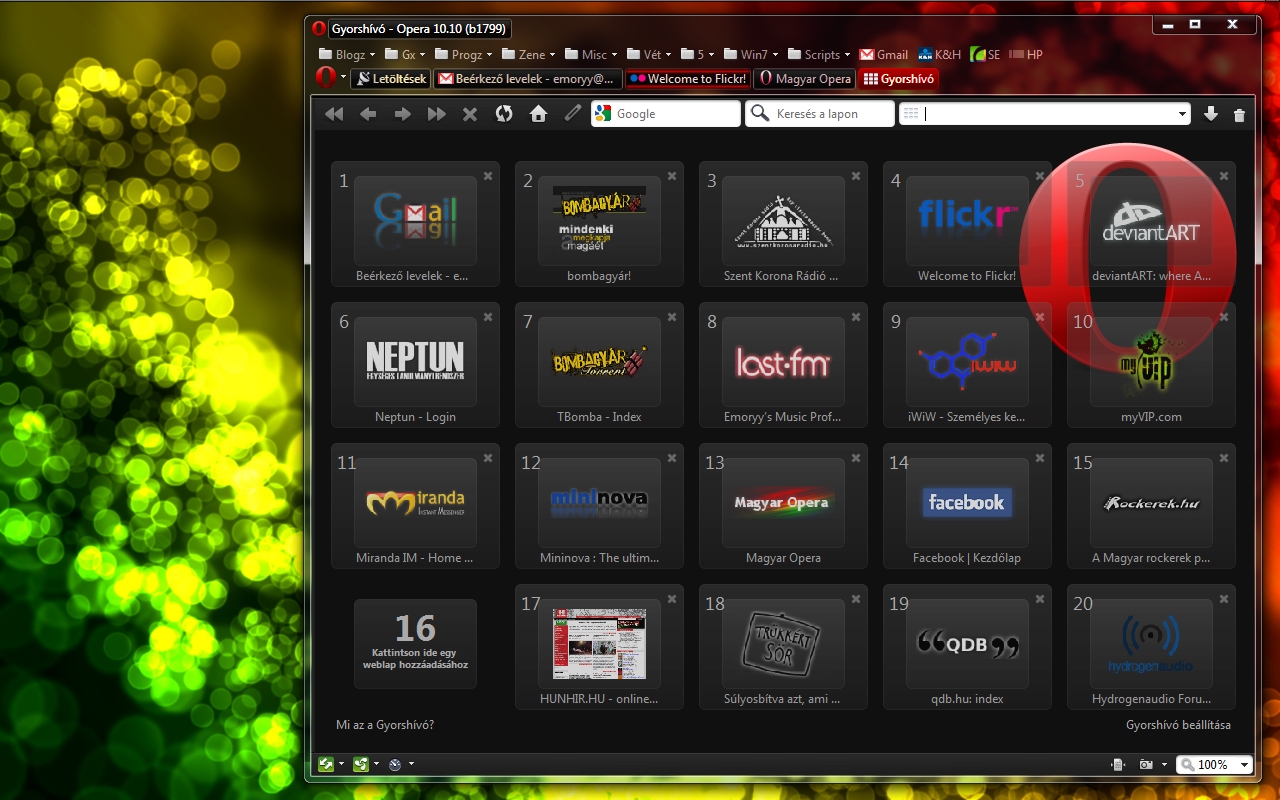Go forward with the Forward arrow
This screenshot has width=1280, height=800.
tap(402, 114)
